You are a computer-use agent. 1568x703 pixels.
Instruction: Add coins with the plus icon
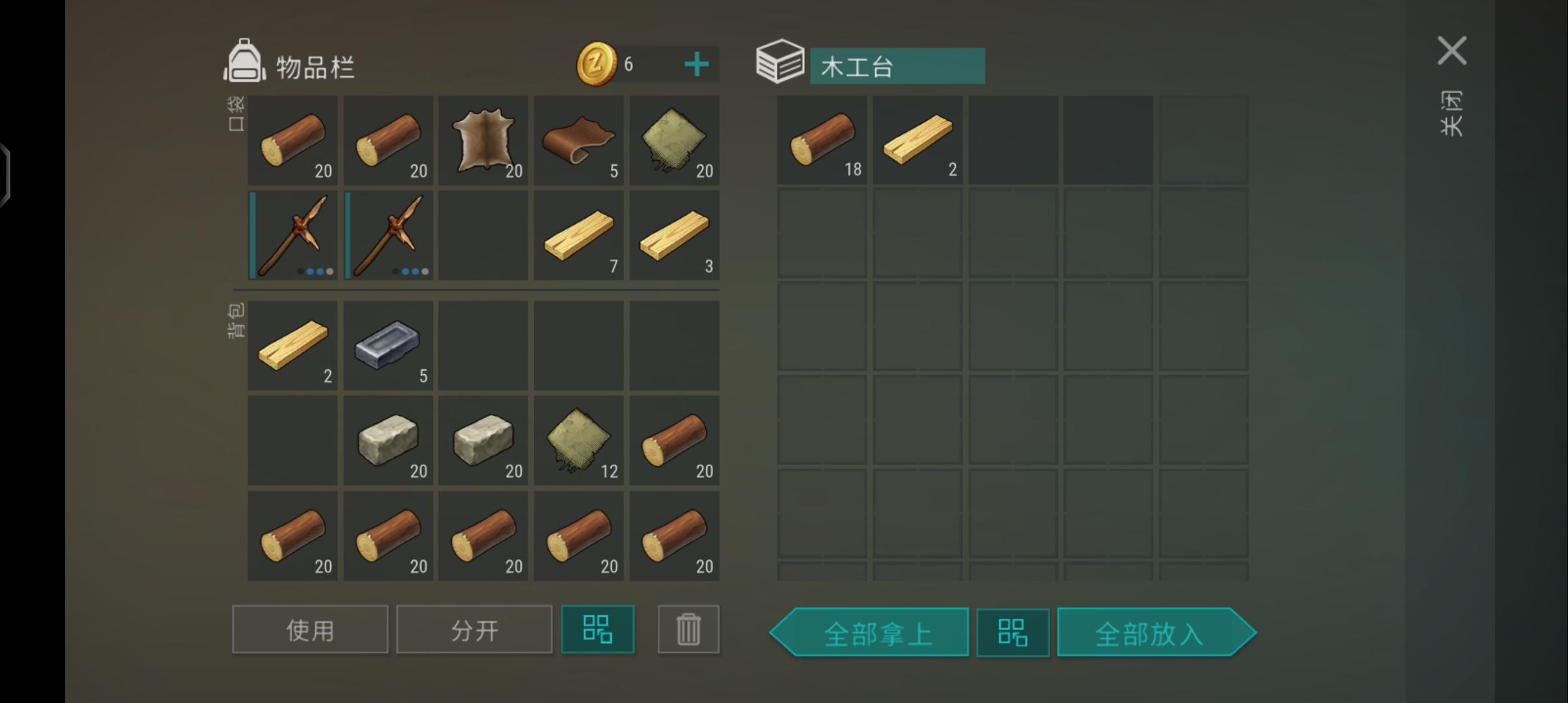click(697, 64)
